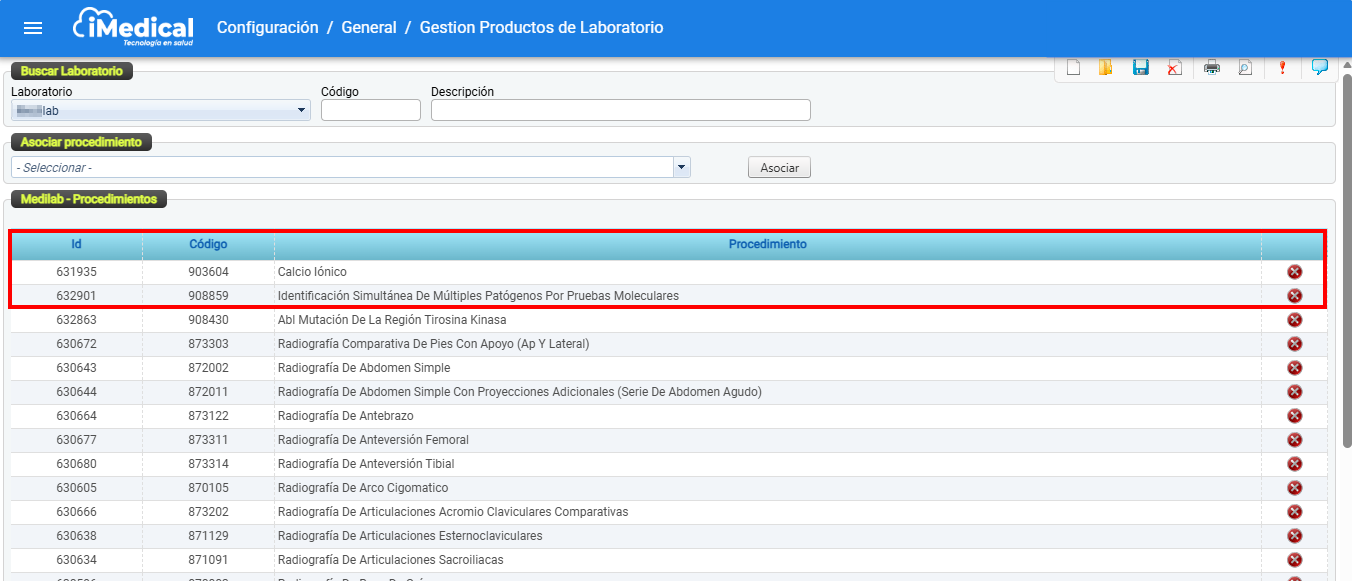Delete the Radiografía De Antebrazo row
This screenshot has height=581, width=1352.
pyautogui.click(x=1294, y=416)
